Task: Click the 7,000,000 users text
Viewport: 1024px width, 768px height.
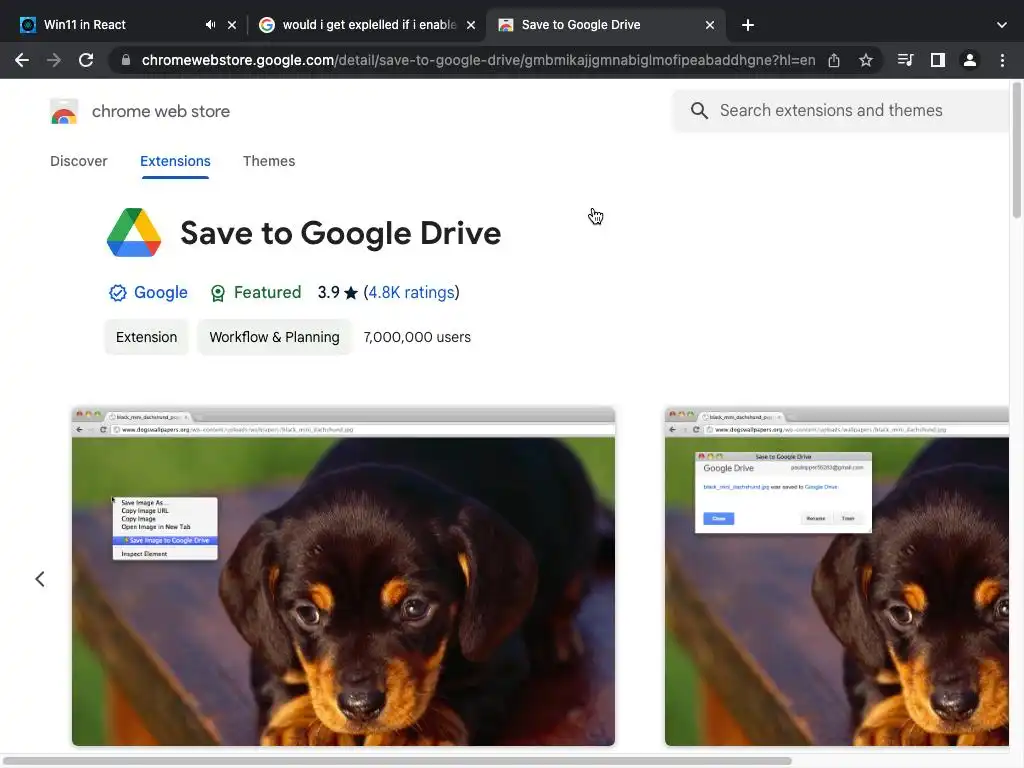Action: pyautogui.click(x=417, y=337)
